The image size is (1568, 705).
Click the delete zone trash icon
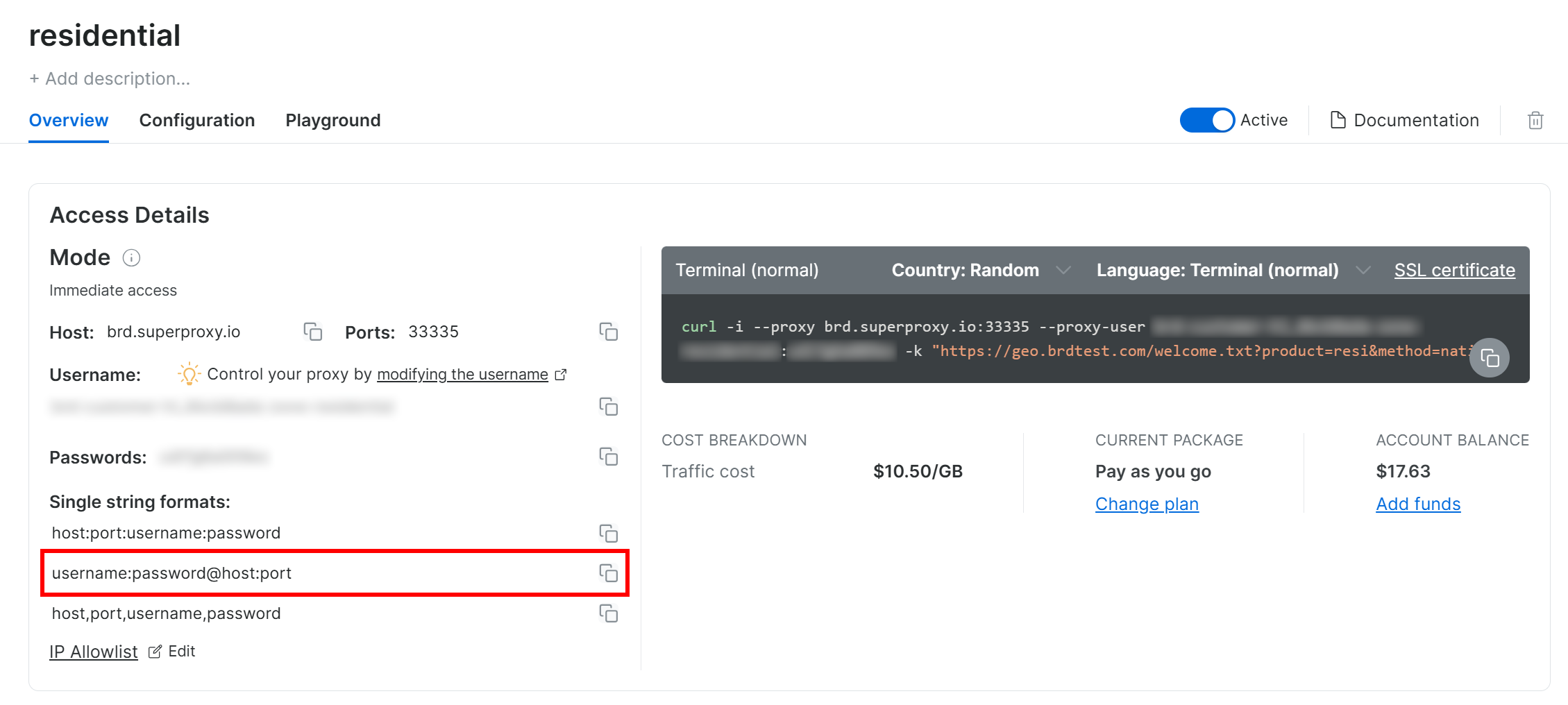(x=1535, y=120)
